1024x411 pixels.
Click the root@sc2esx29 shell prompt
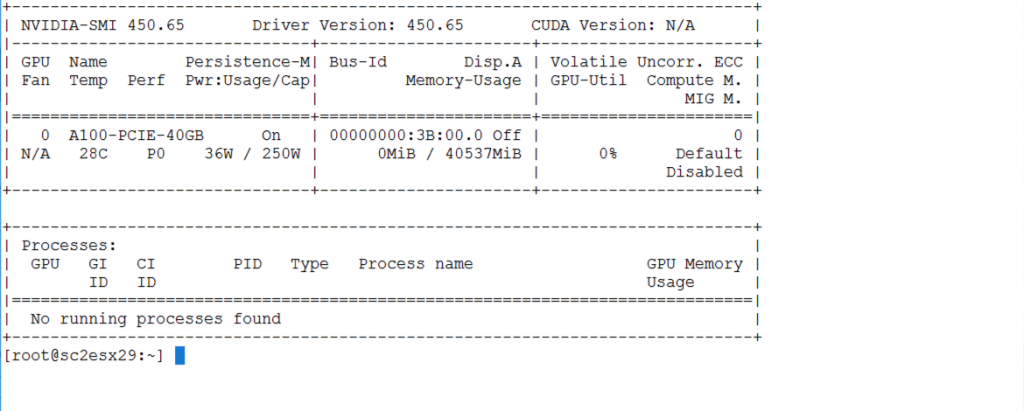pos(82,357)
